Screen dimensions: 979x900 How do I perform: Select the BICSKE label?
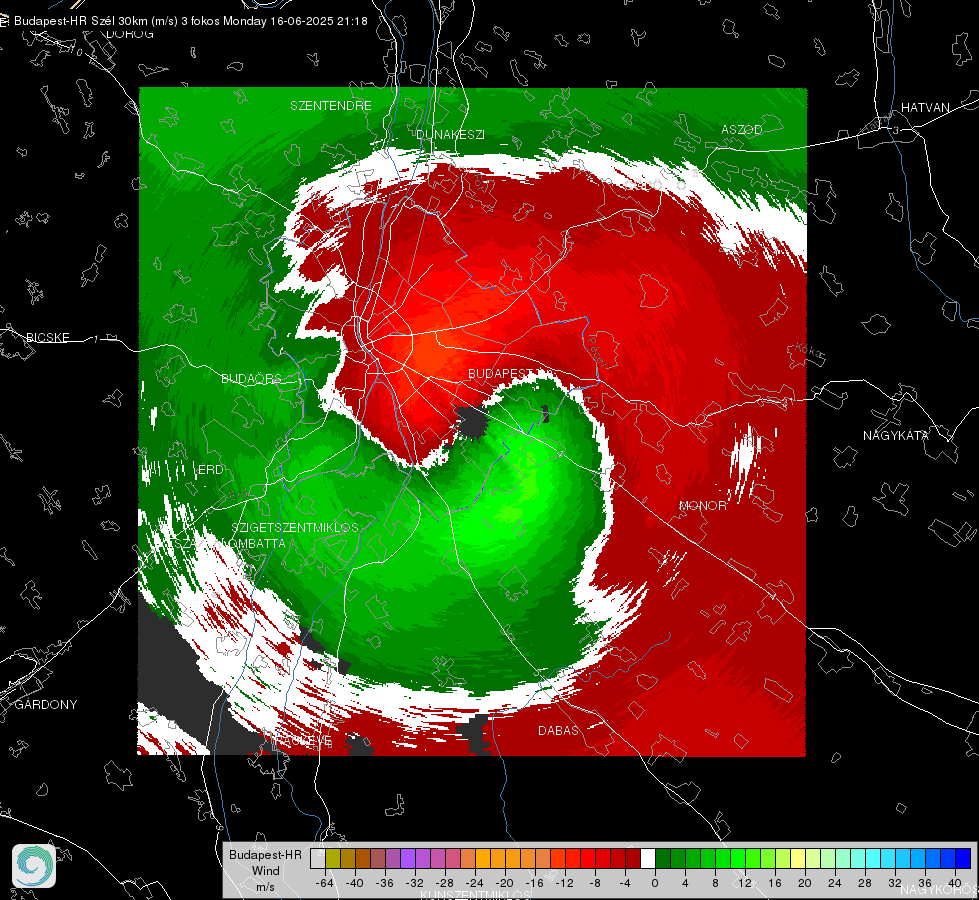pyautogui.click(x=48, y=337)
